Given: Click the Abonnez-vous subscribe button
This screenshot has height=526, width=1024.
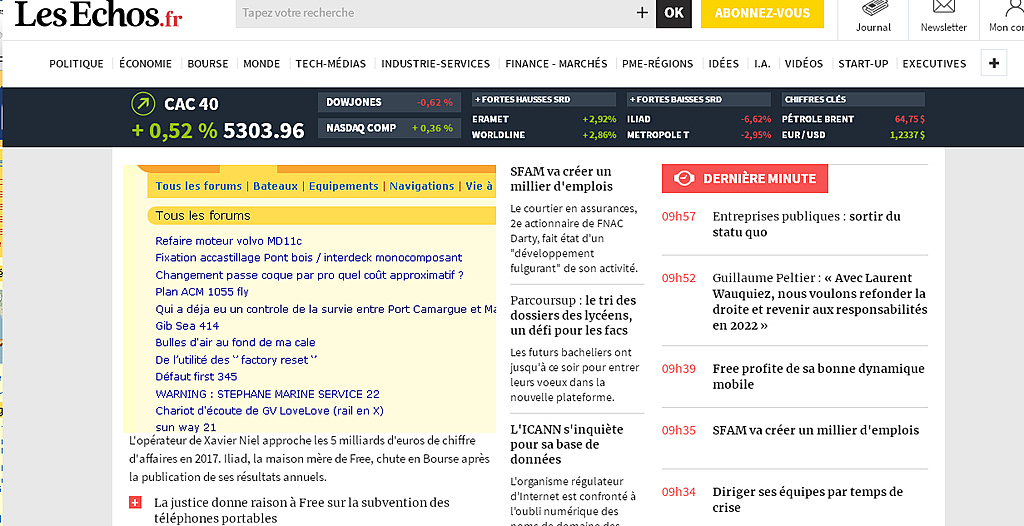Looking at the screenshot, I should [x=762, y=13].
